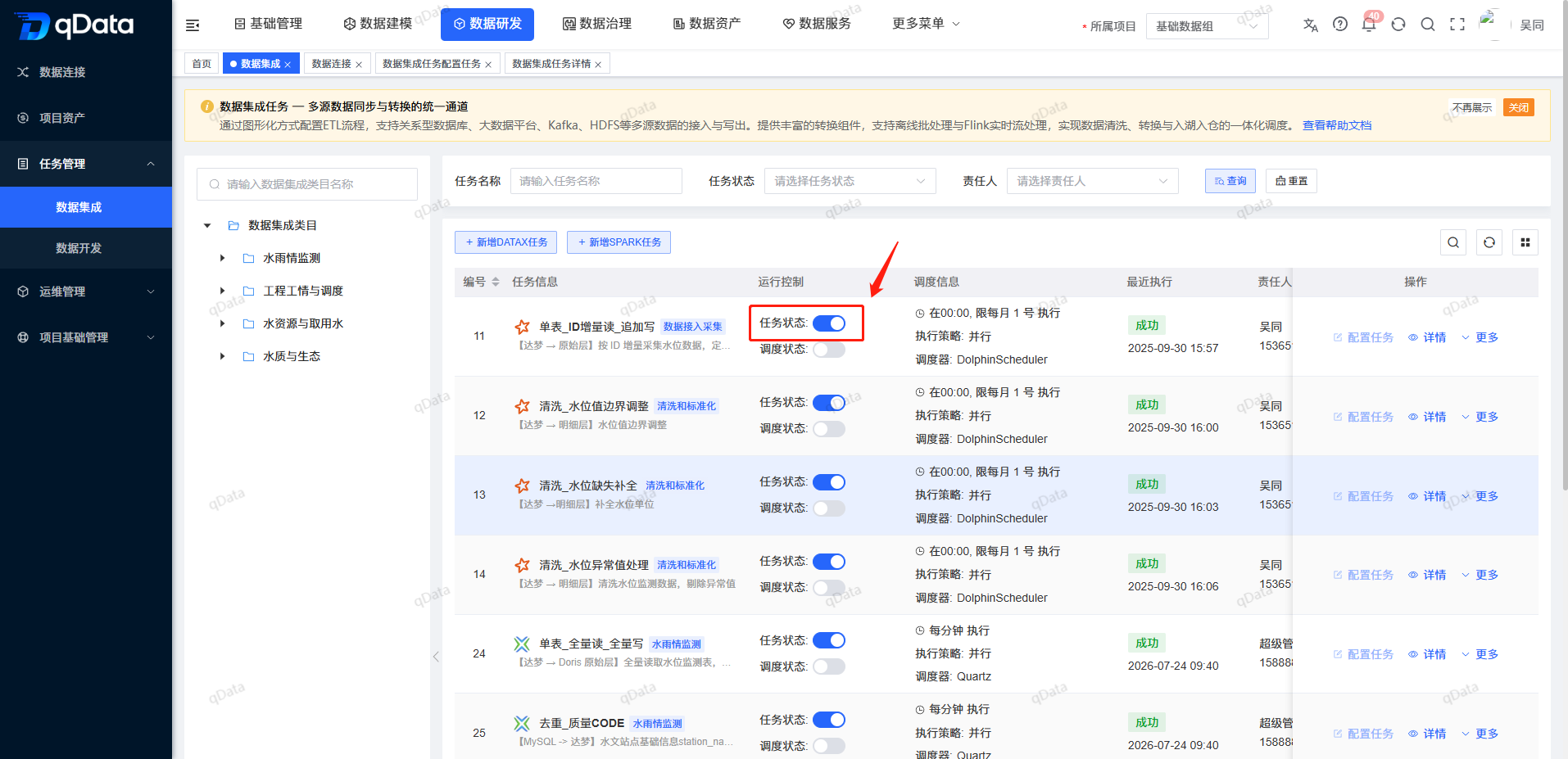1568x759 pixels.
Task: Click 不再展示 on the banner
Action: [1472, 107]
